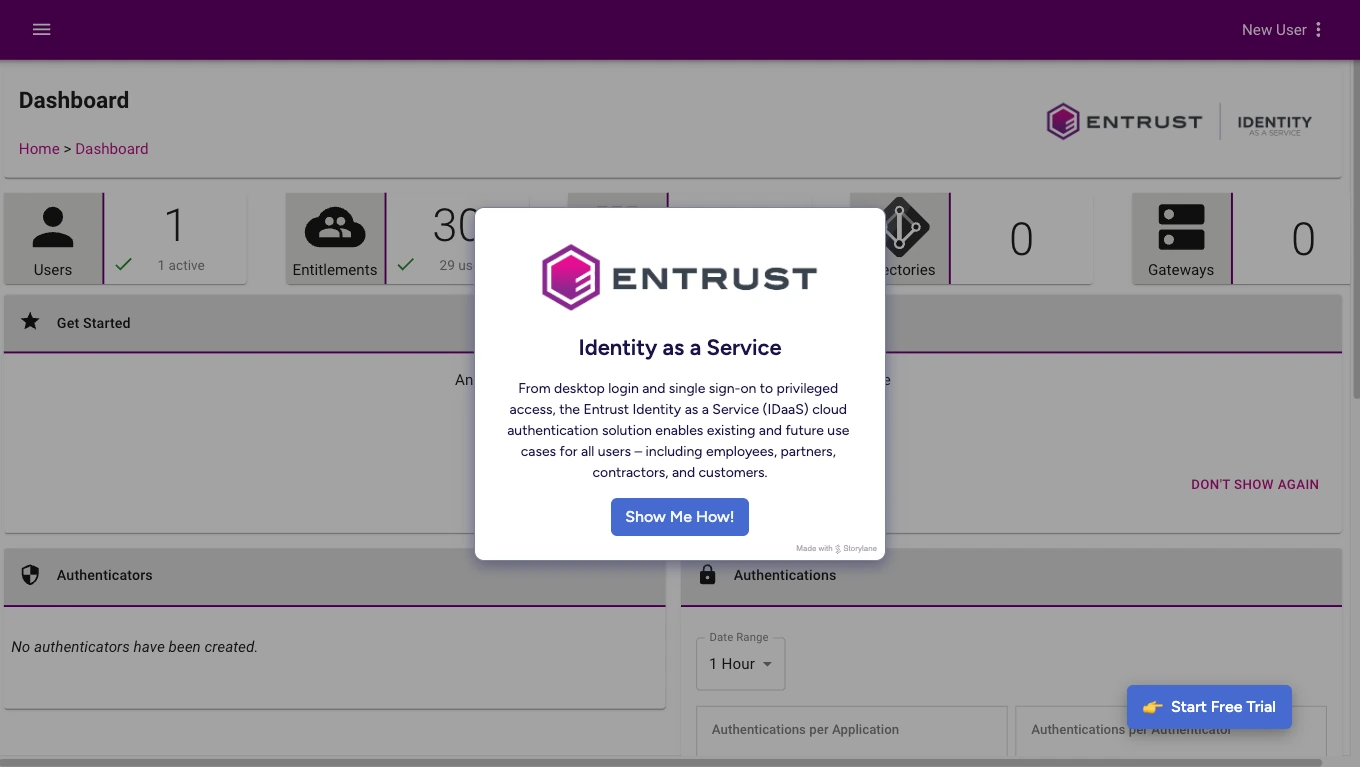Open the New User kebab menu

1318,30
